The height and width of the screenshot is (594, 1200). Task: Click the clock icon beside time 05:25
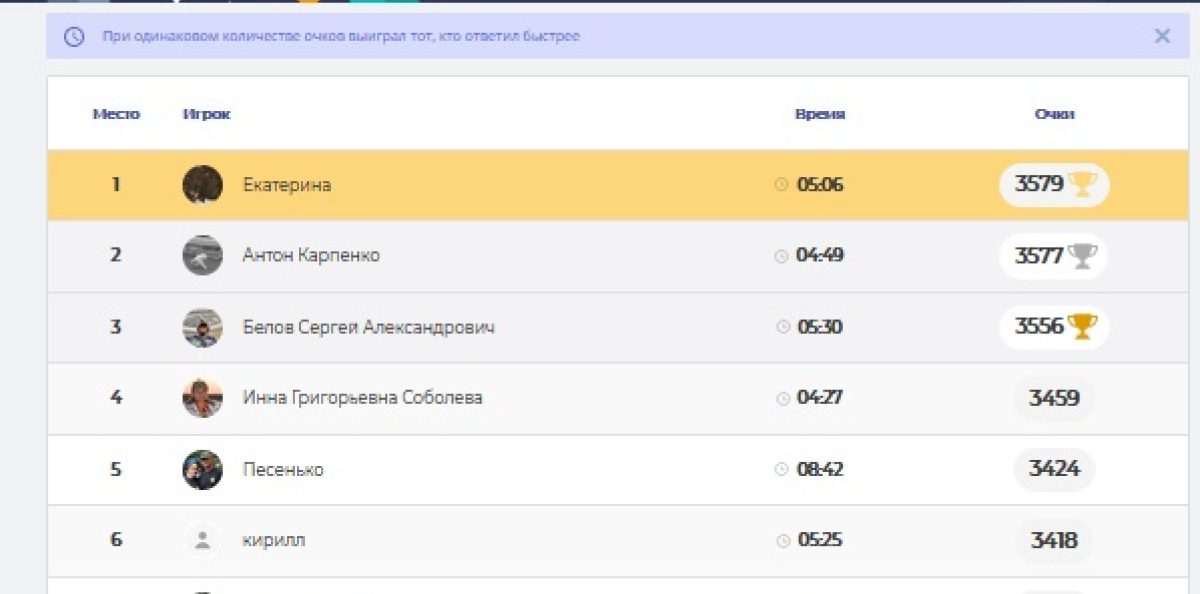[x=783, y=541]
